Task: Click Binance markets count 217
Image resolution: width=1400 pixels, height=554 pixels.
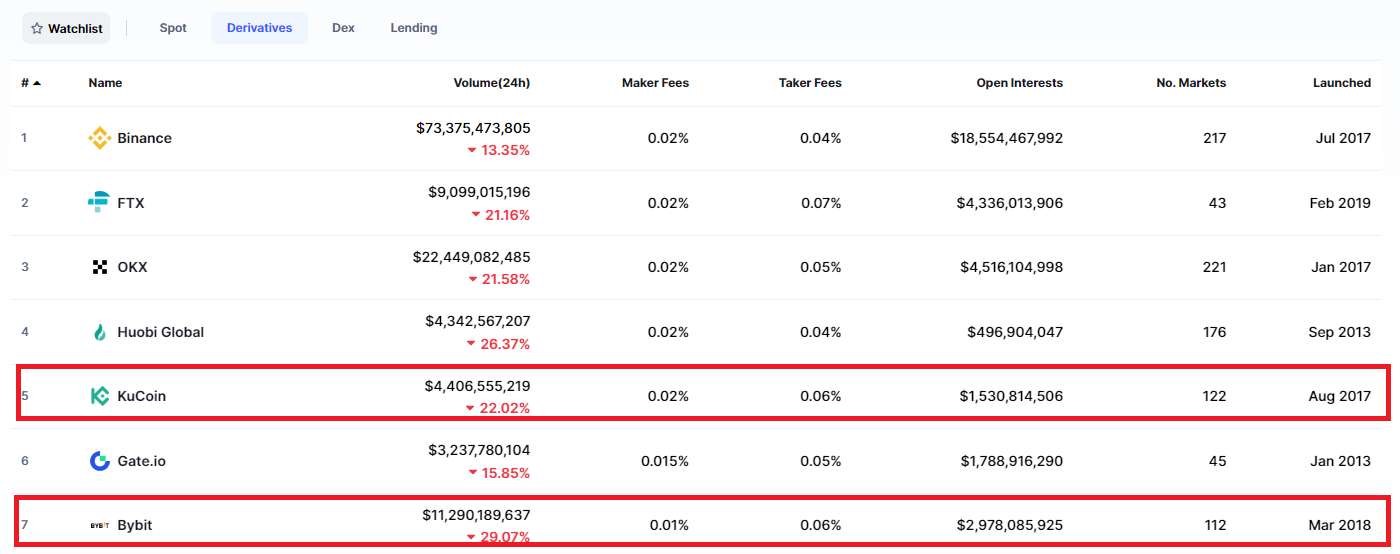Action: 1215,138
